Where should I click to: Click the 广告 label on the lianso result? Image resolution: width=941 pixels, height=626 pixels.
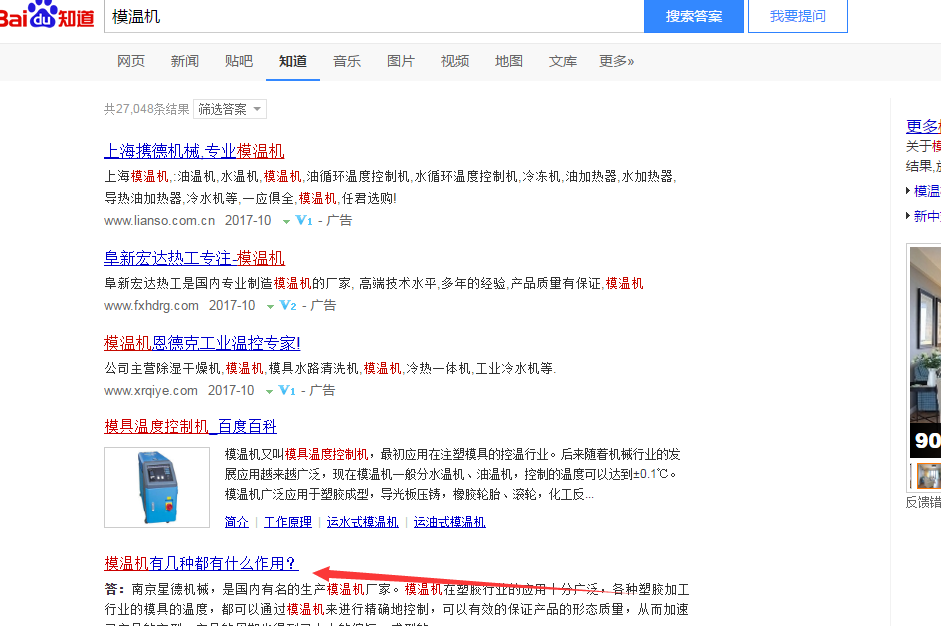(x=339, y=221)
